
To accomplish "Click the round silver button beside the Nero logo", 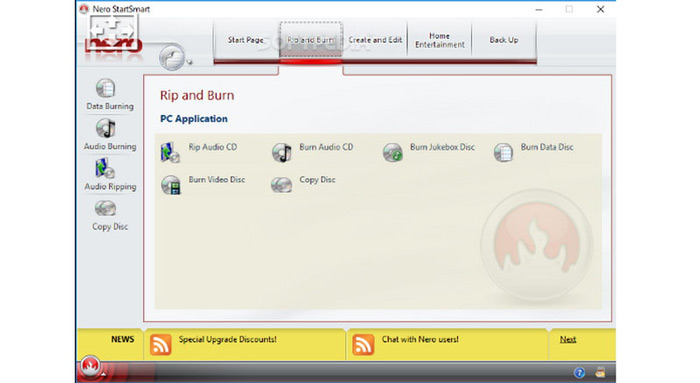I will [172, 57].
